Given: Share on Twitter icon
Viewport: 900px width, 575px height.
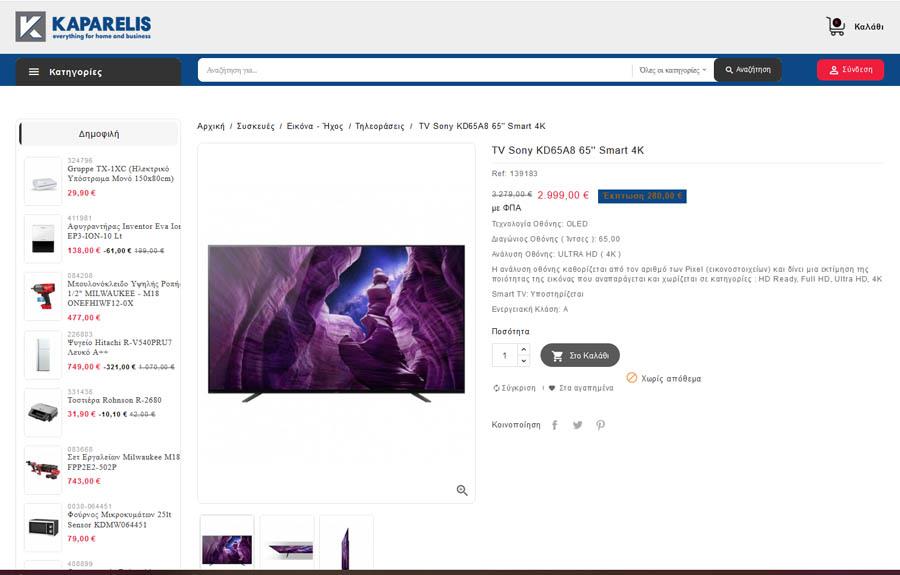Looking at the screenshot, I should [x=577, y=425].
